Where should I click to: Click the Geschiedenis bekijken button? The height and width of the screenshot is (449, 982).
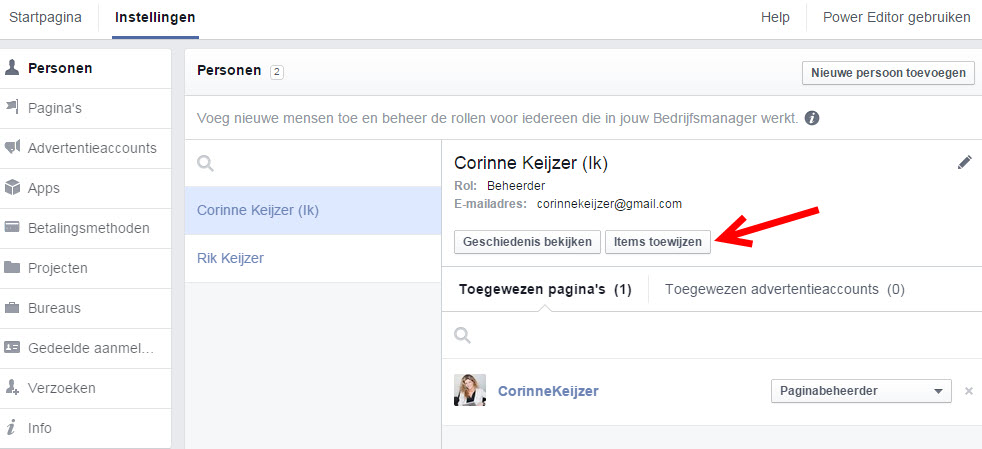click(x=527, y=242)
